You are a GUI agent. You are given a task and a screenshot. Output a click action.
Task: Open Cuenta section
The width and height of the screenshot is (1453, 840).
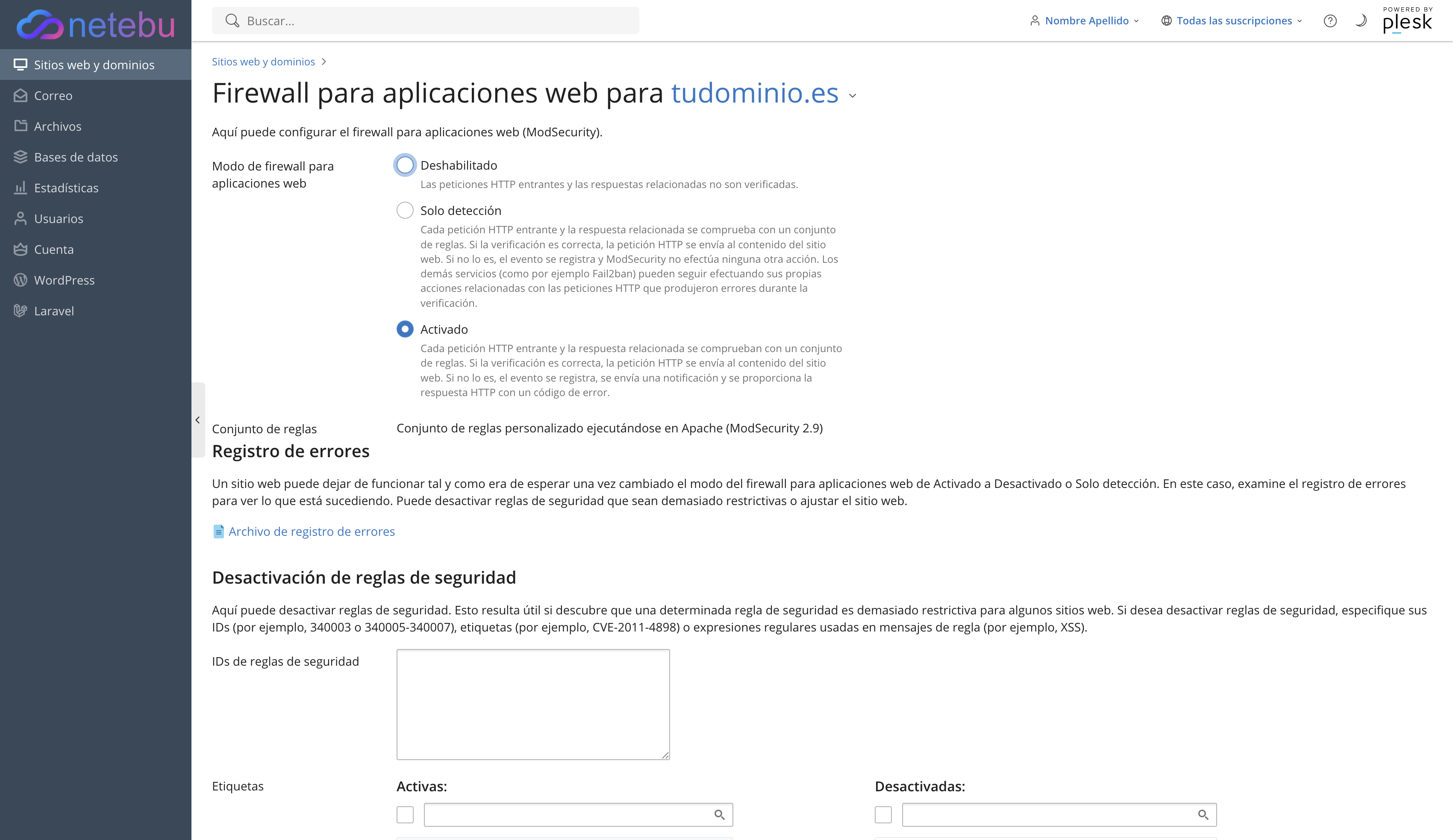(x=96, y=249)
